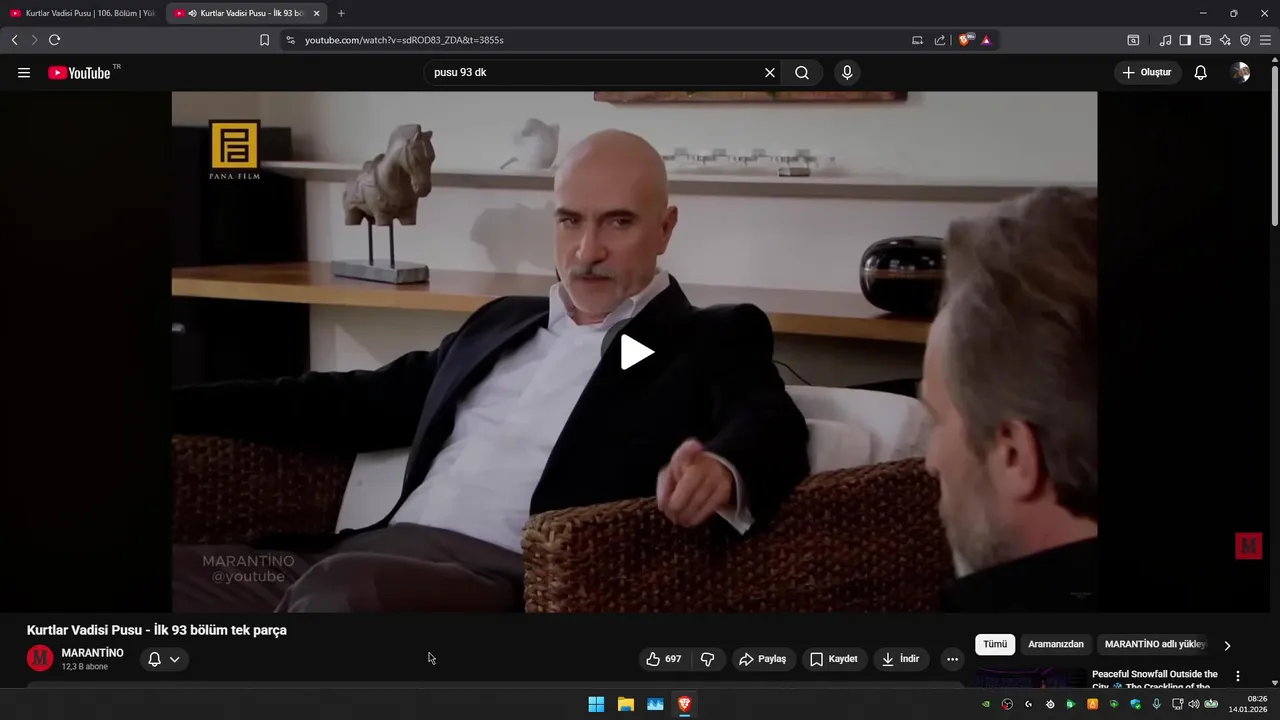Open YouTube notifications bell

point(1201,73)
